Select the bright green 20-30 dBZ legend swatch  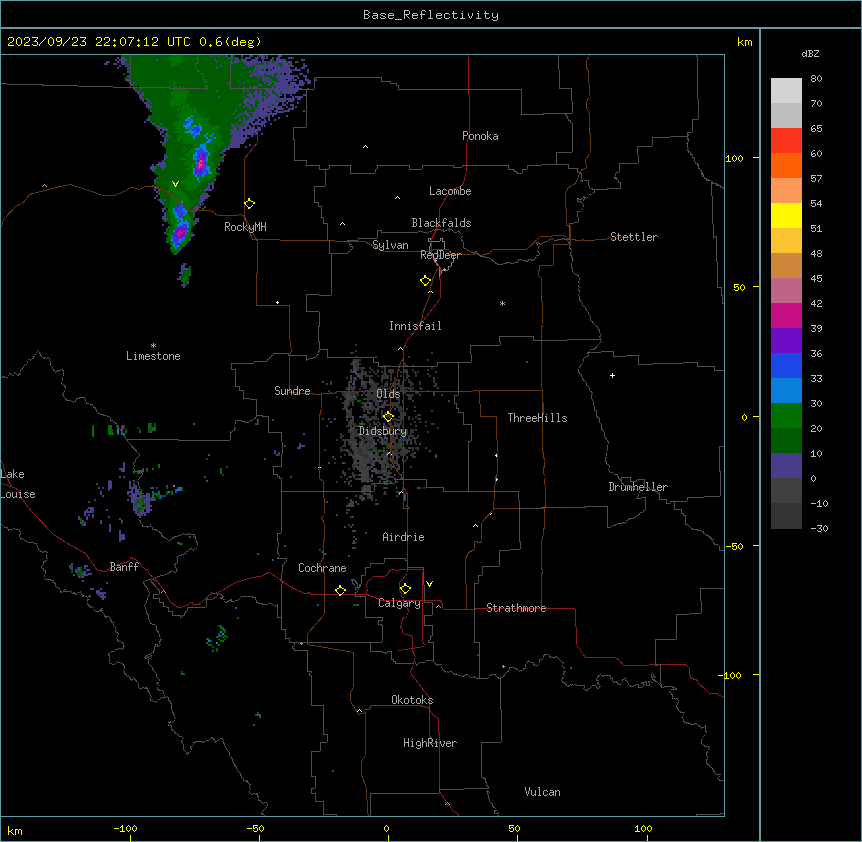coord(786,416)
